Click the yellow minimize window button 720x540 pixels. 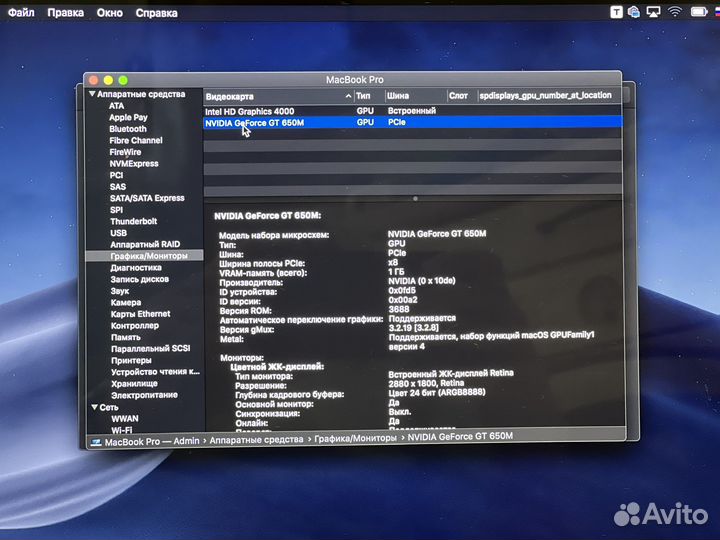[x=108, y=80]
